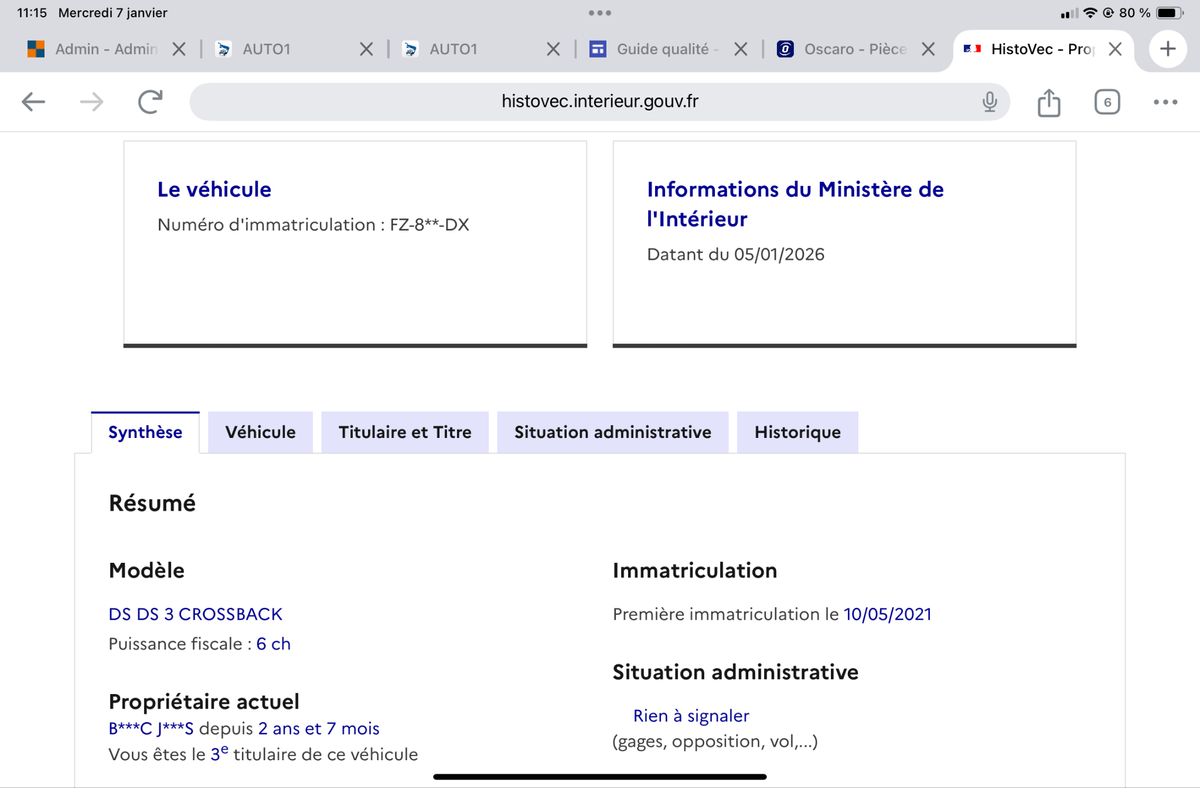Viewport: 1200px width, 788px height.
Task: Open the tab overview showing 6 tabs
Action: click(1106, 102)
